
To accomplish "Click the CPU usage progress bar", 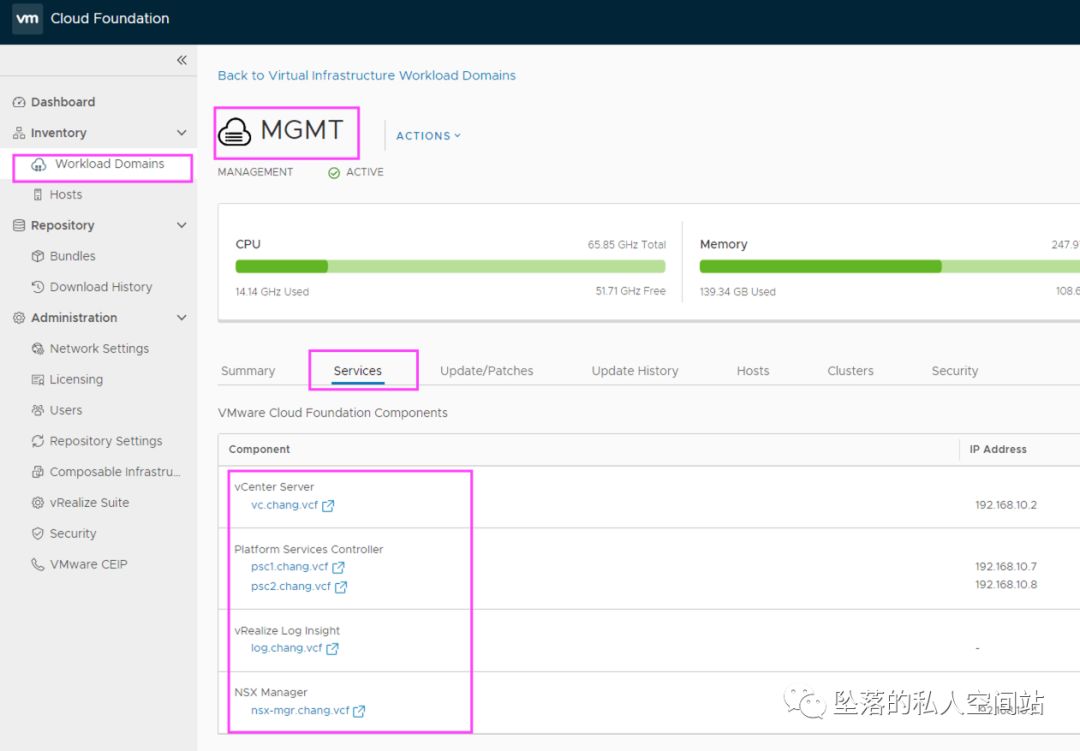I will pyautogui.click(x=450, y=267).
